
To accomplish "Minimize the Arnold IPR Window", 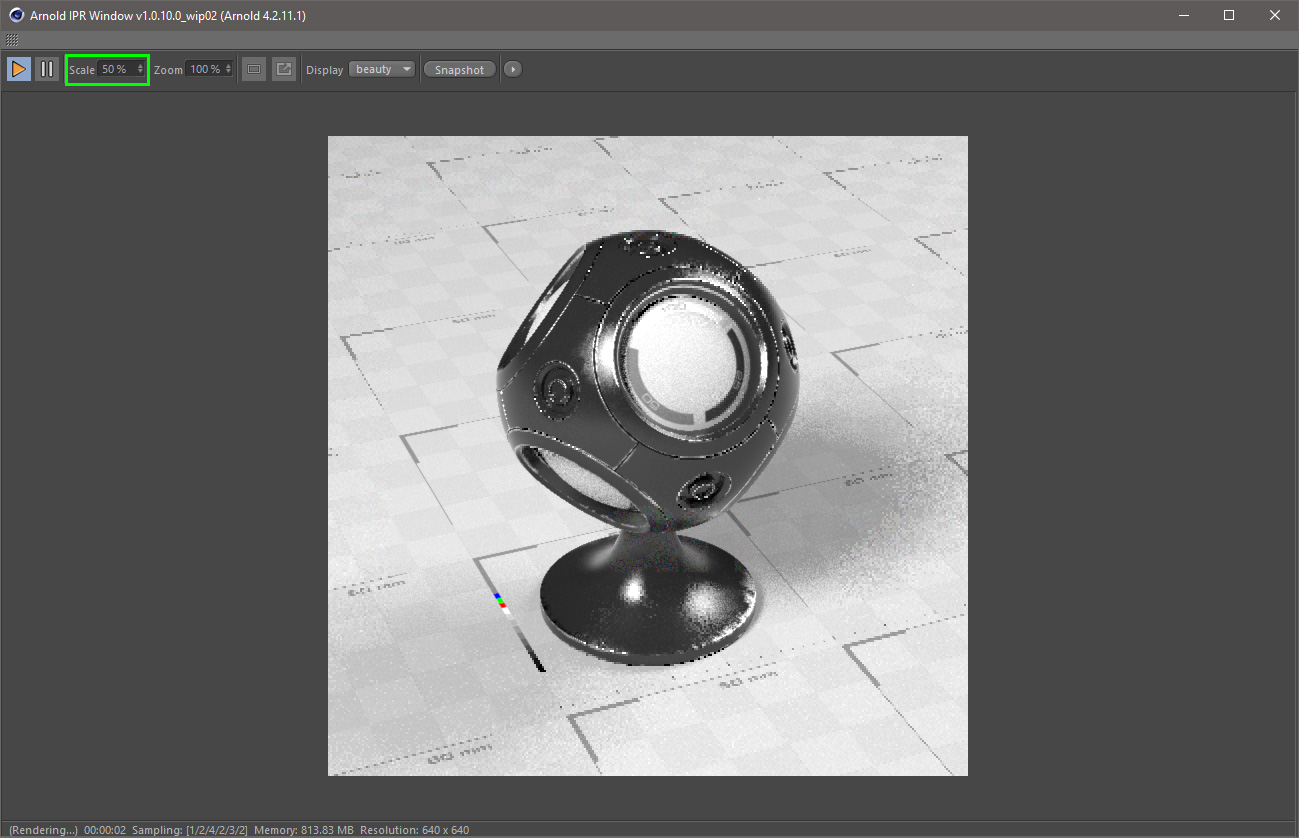I will coord(1183,15).
